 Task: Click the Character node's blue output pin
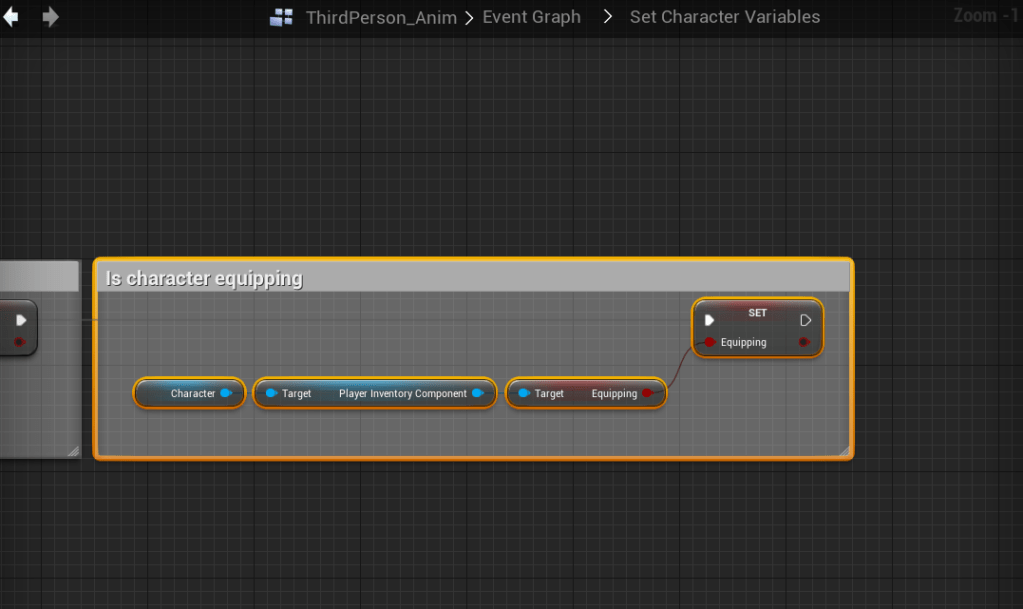click(226, 393)
